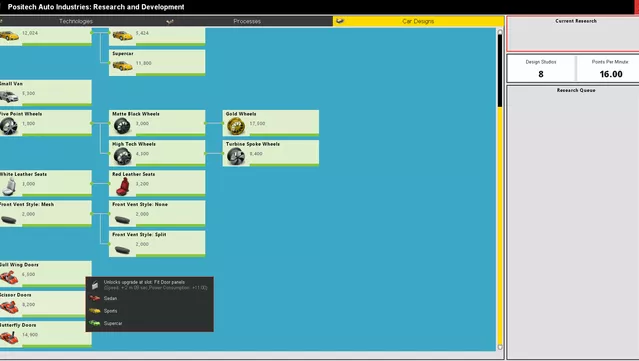The image size is (639, 361).
Task: Open the Processes tab
Action: pos(247,21)
